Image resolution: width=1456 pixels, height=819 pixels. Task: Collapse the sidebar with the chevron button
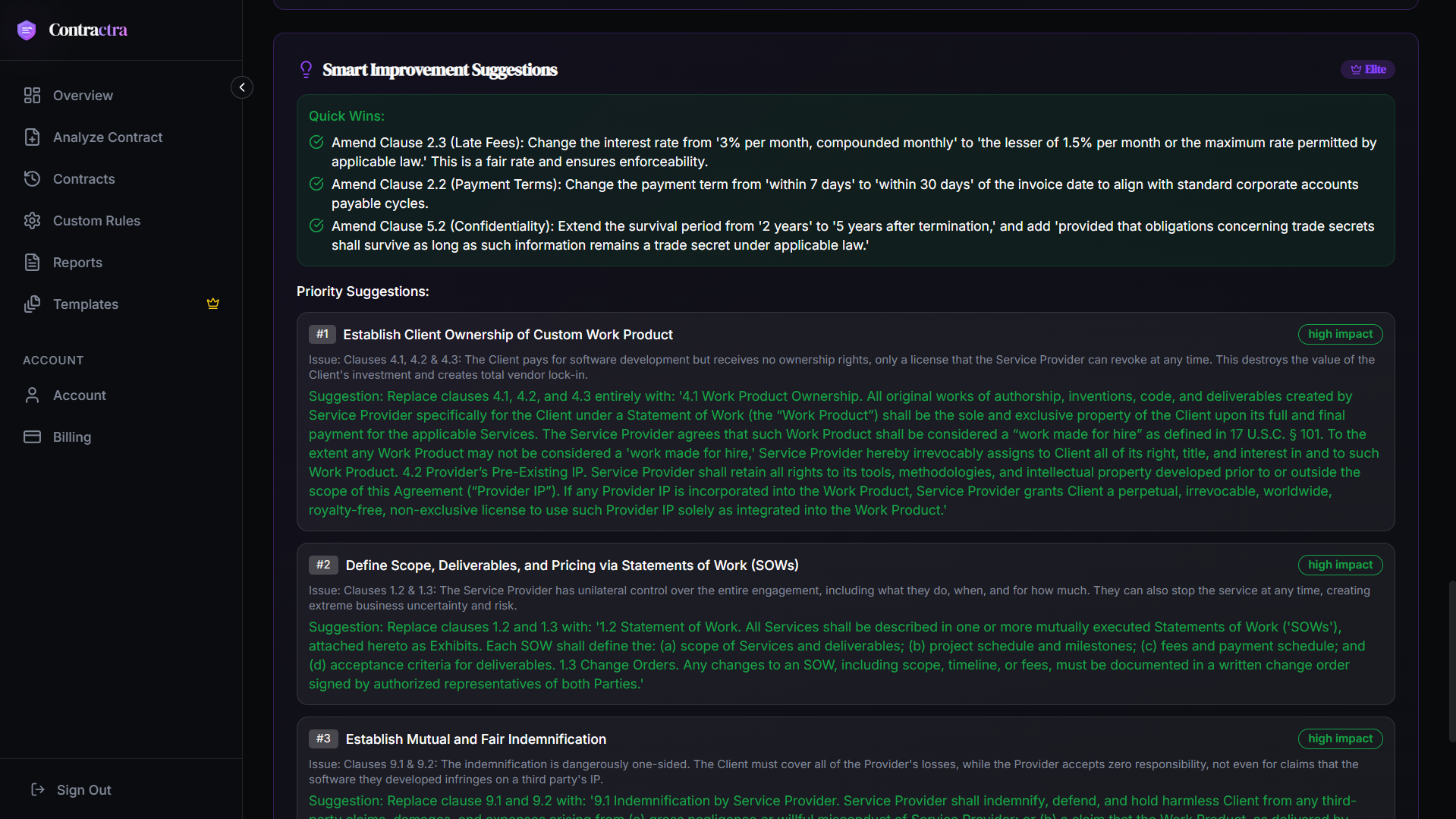pyautogui.click(x=242, y=87)
